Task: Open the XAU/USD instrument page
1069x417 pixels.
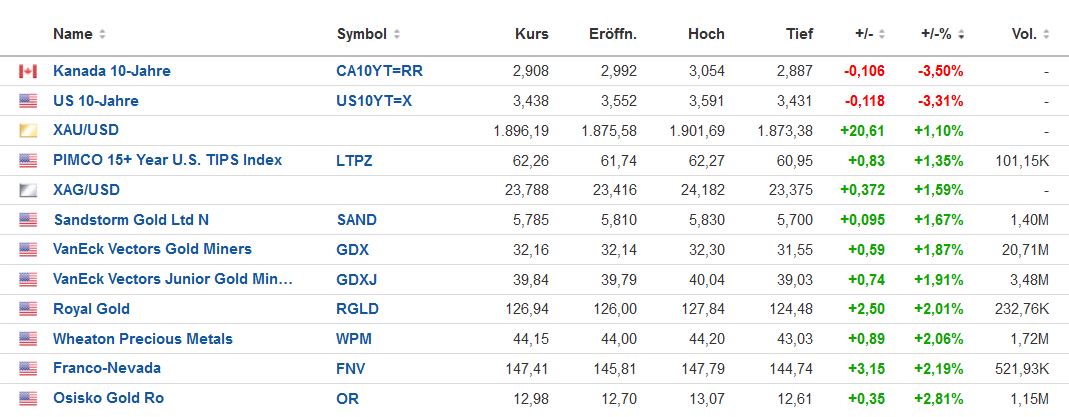Action: 86,130
